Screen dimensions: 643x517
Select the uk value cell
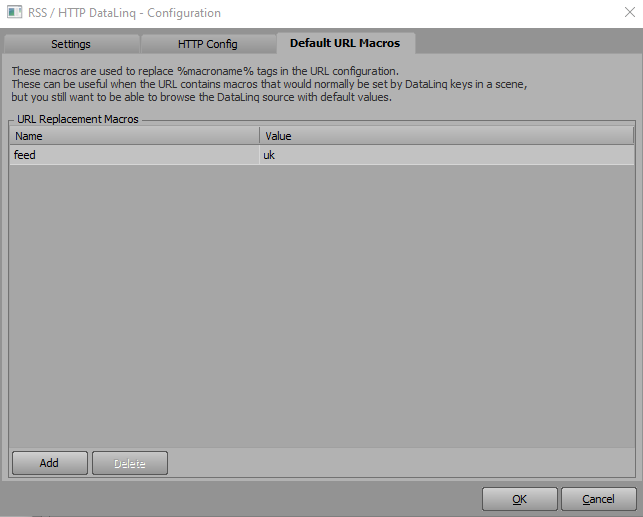pyautogui.click(x=447, y=155)
